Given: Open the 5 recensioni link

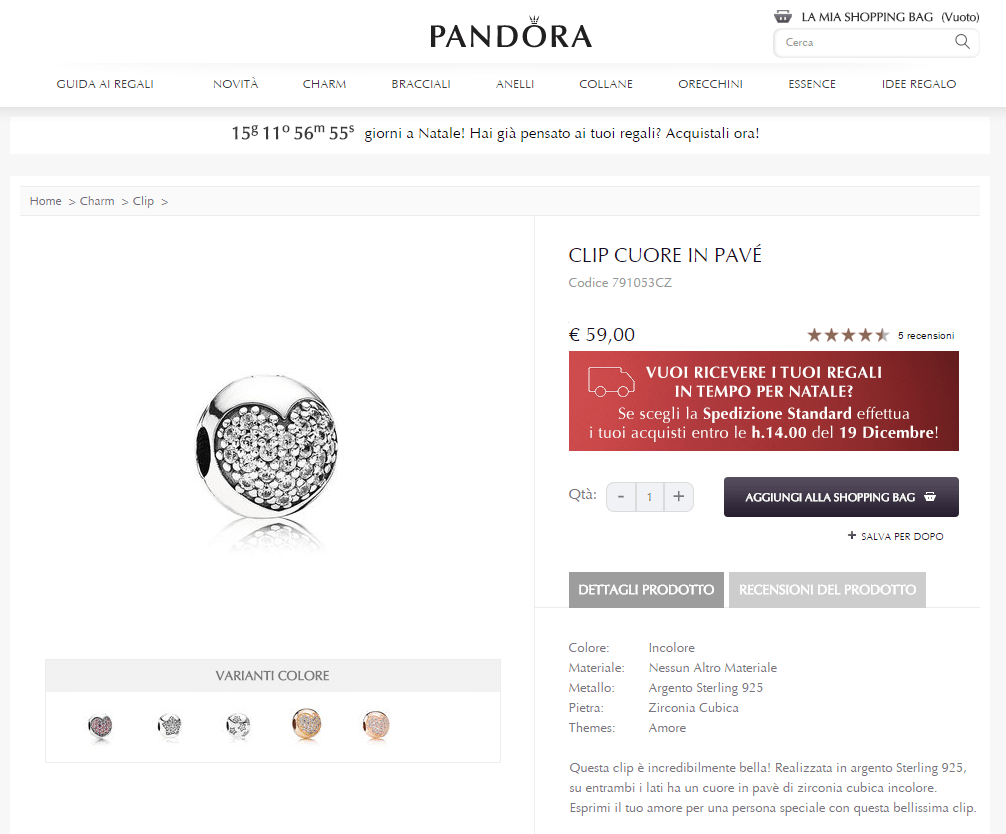Looking at the screenshot, I should (926, 336).
